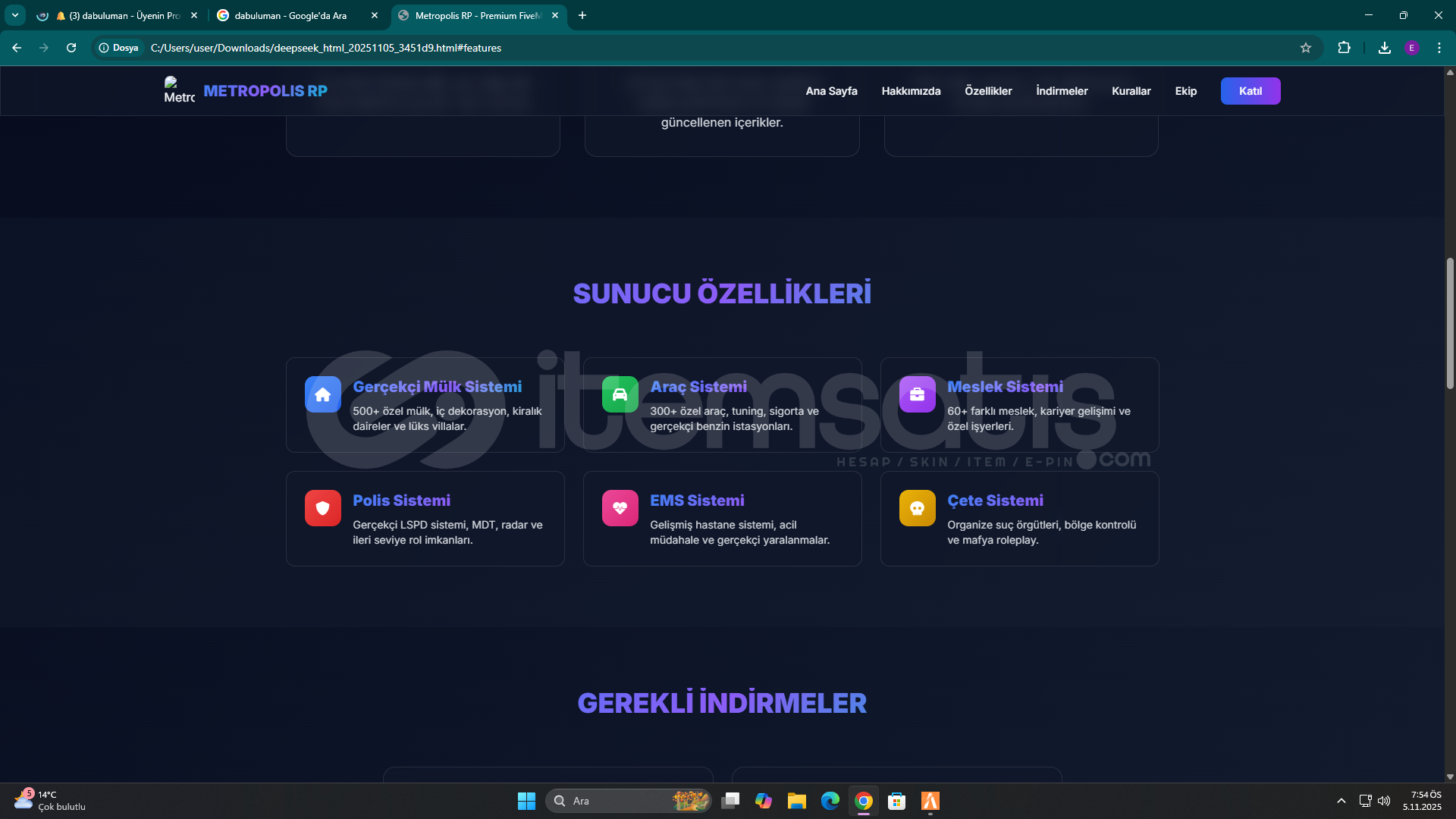Click the page vertical scrollbar thumb
Image resolution: width=1456 pixels, height=819 pixels.
(x=1450, y=322)
